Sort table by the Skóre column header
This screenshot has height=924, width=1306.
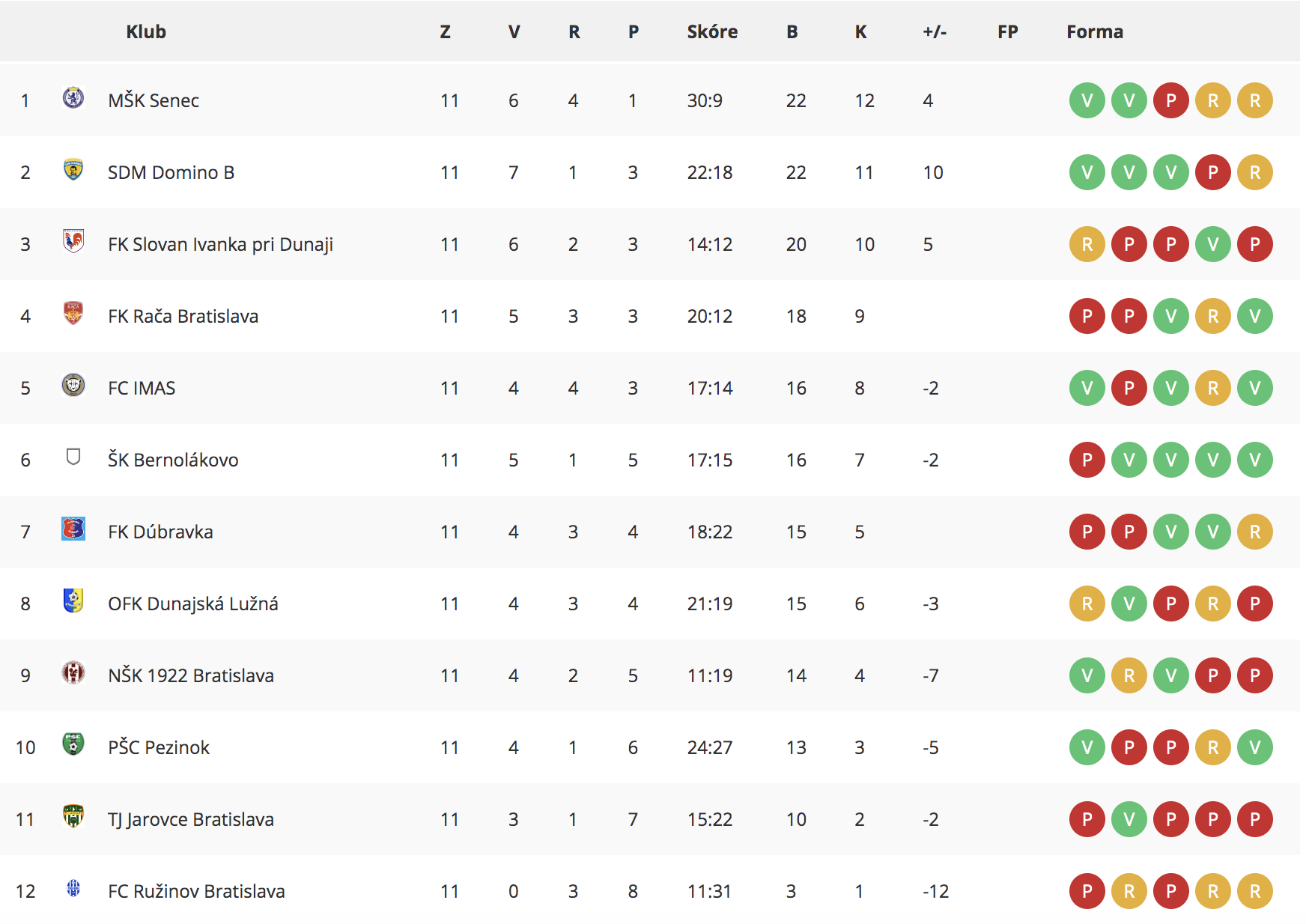tap(712, 31)
